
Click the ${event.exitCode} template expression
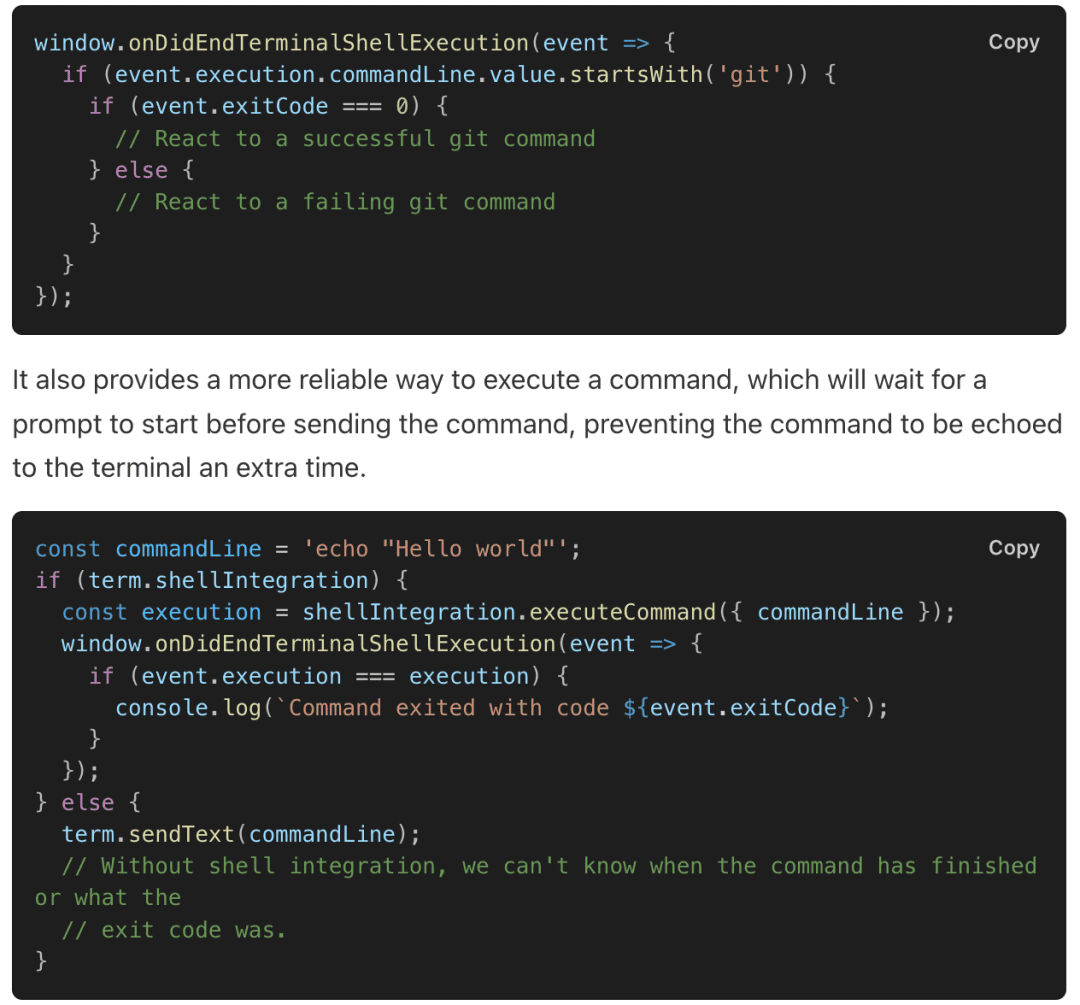pos(736,708)
